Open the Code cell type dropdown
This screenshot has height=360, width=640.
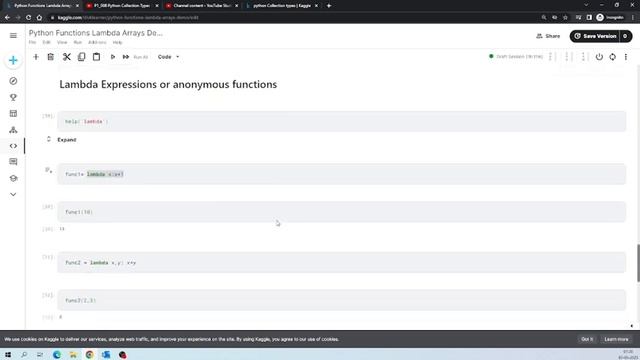click(x=168, y=57)
